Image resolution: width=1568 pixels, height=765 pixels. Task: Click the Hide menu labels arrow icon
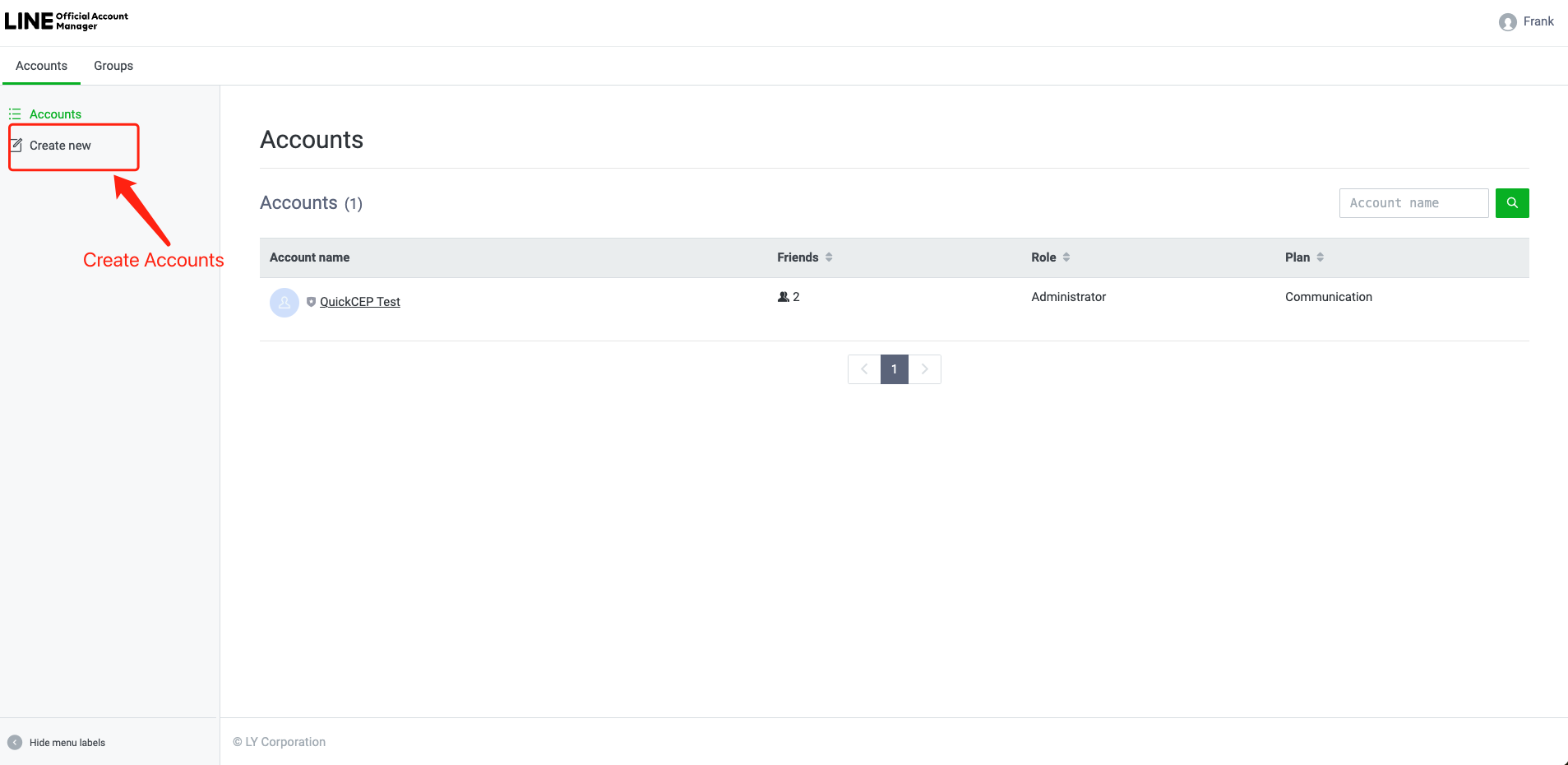[x=15, y=743]
